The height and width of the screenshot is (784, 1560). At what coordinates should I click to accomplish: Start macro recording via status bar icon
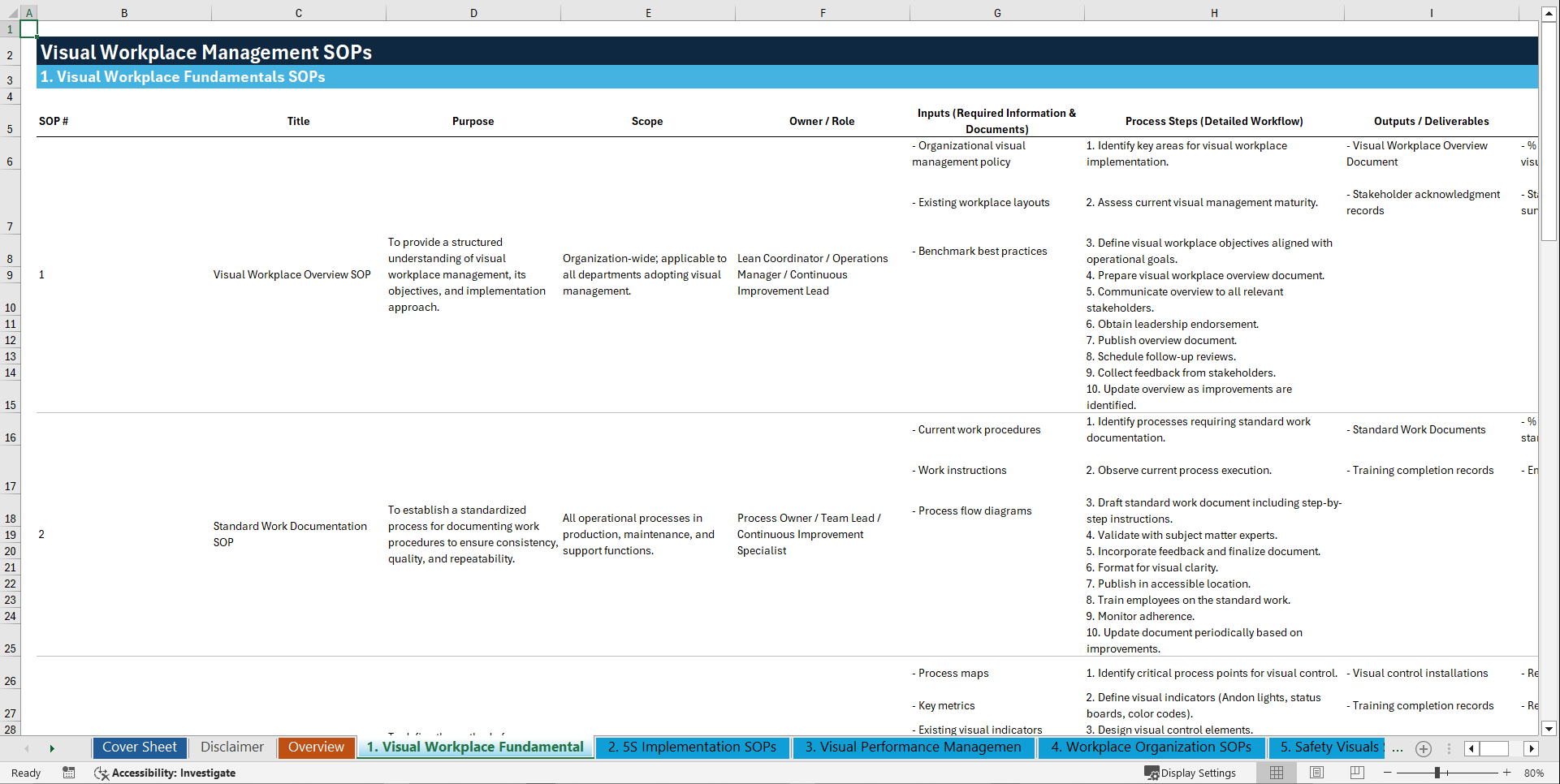pyautogui.click(x=69, y=773)
